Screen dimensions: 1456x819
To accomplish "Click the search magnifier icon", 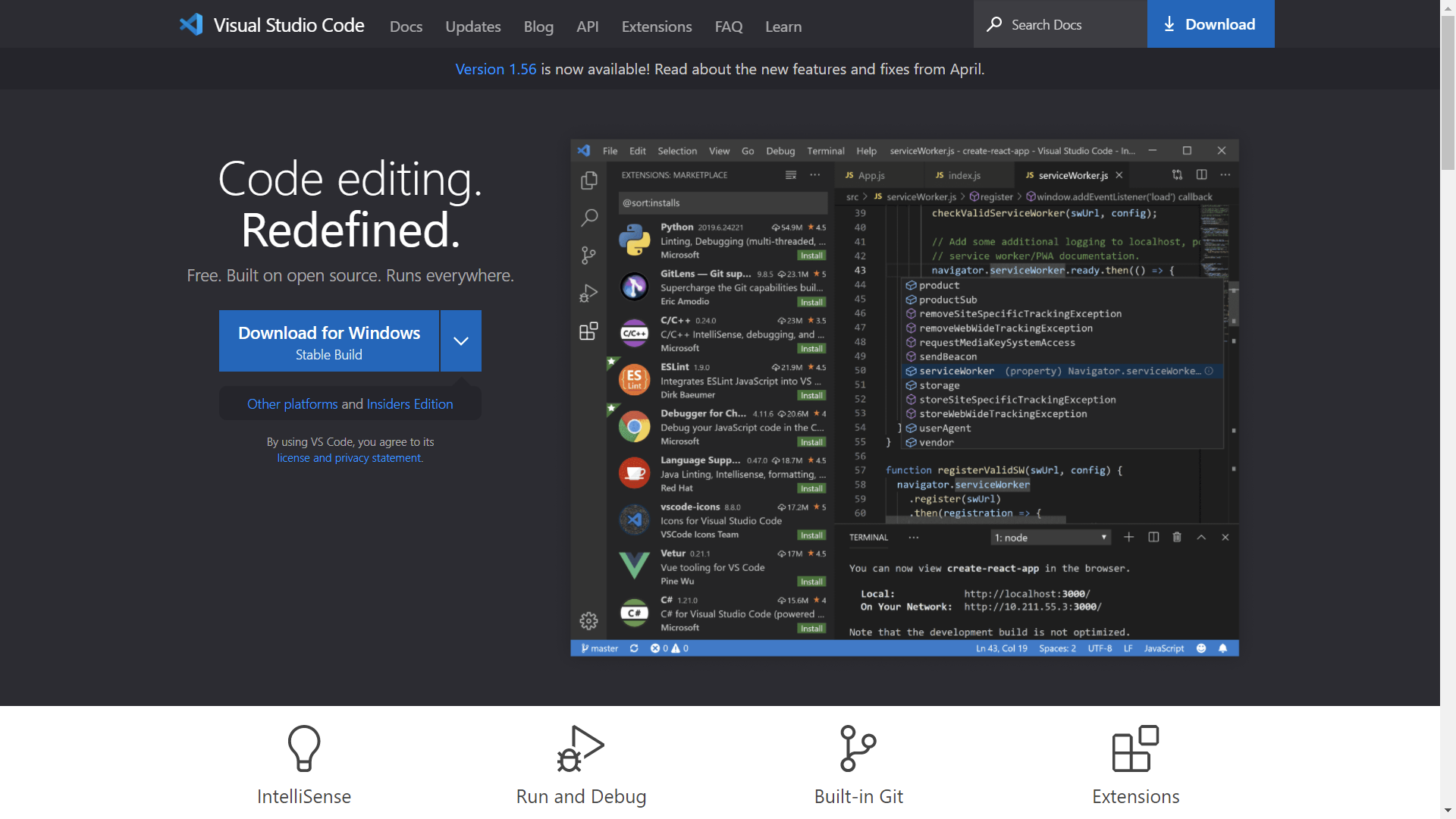I will click(994, 24).
